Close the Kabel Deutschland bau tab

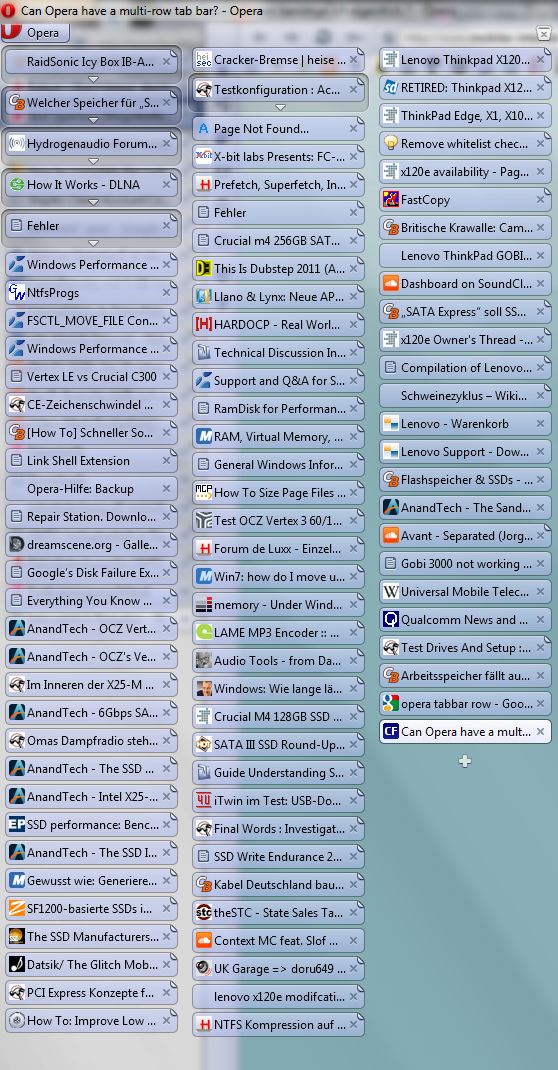click(x=353, y=884)
